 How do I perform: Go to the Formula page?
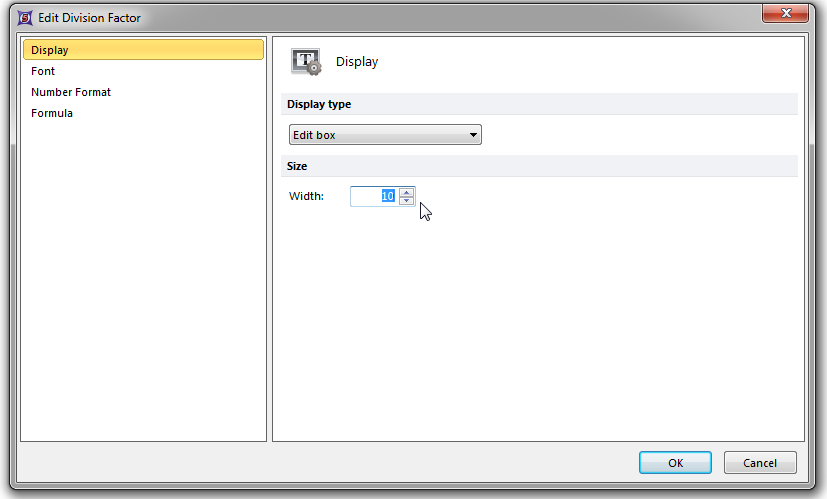pos(52,113)
